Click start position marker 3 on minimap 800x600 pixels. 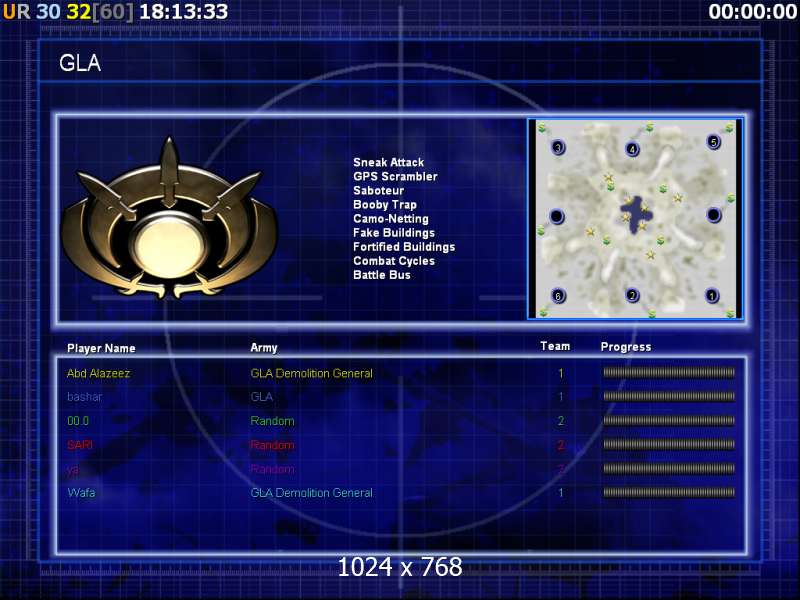tap(558, 147)
